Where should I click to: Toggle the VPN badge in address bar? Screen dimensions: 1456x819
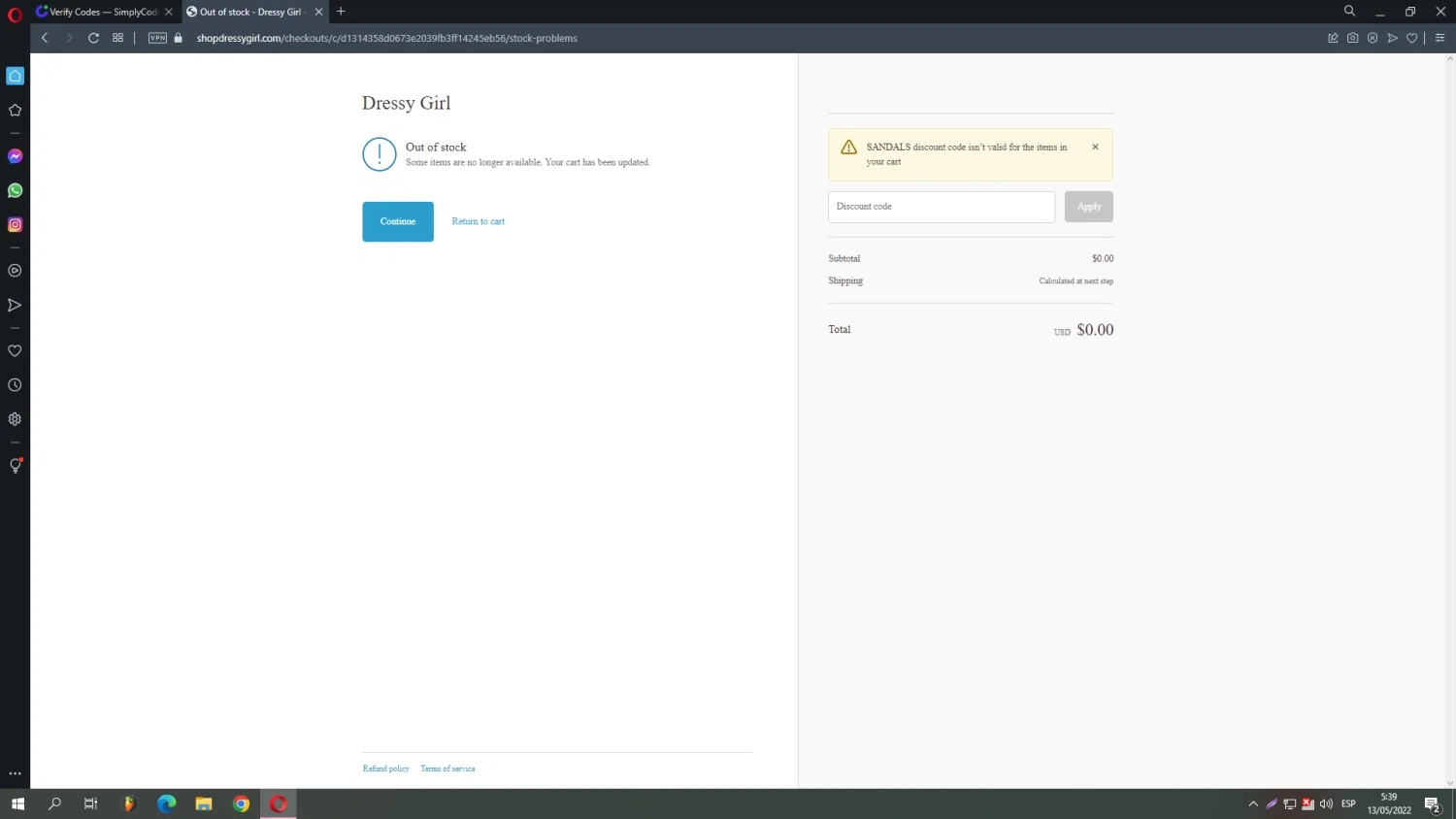pos(157,38)
